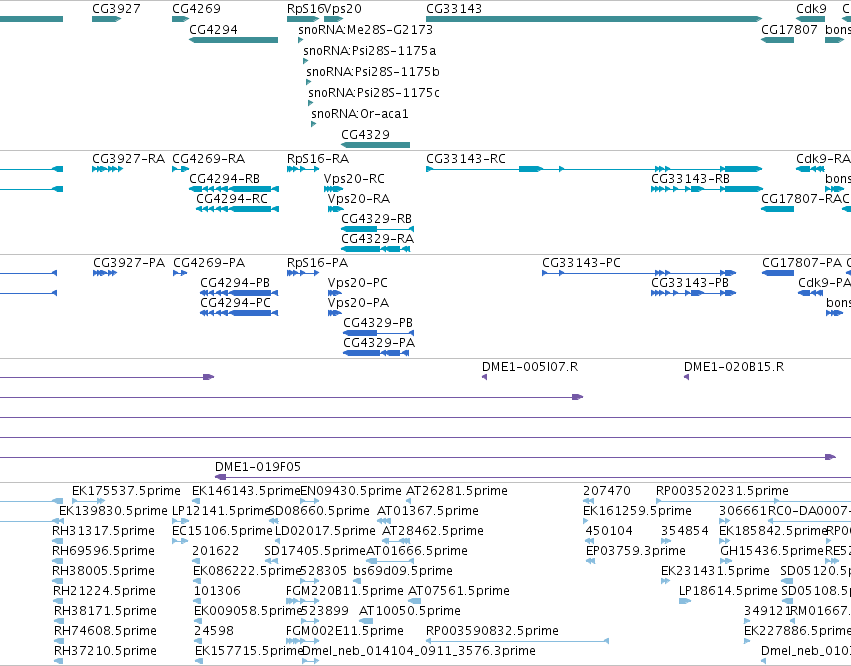Viewport: 851px width, 666px height.
Task: Select the CG4269-PA protein label
Action: click(209, 263)
